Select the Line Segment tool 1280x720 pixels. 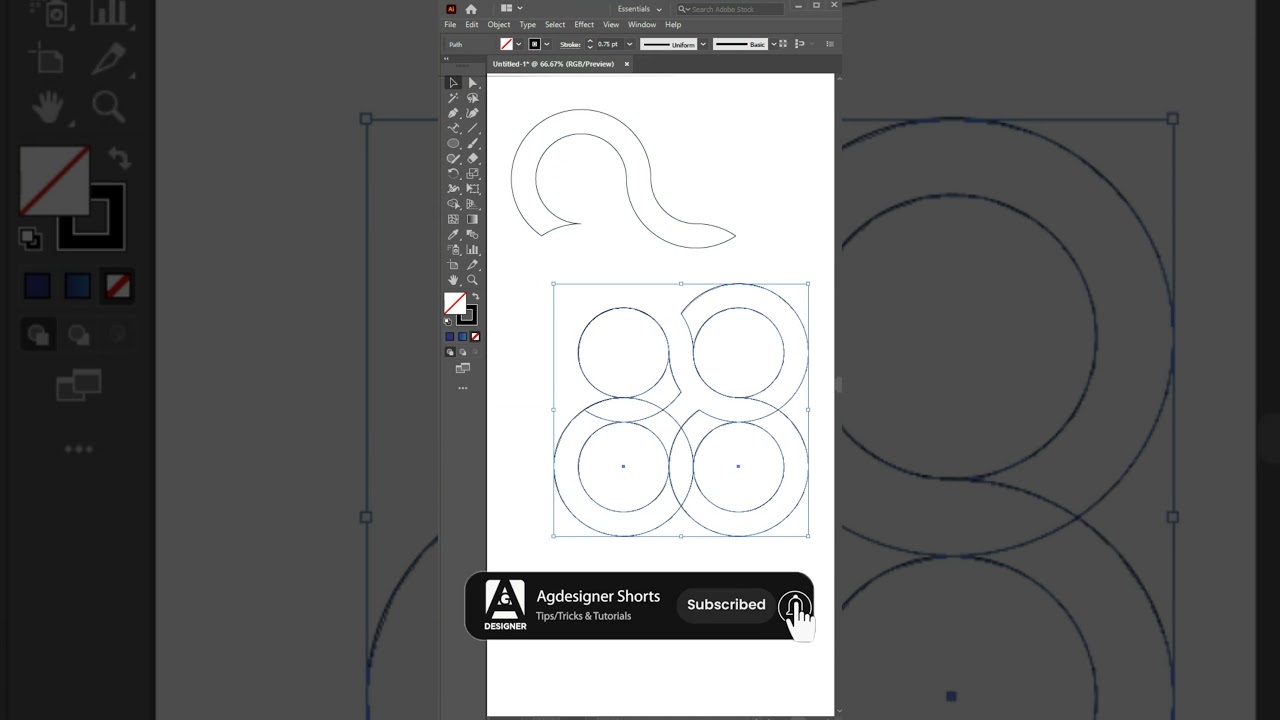point(473,128)
